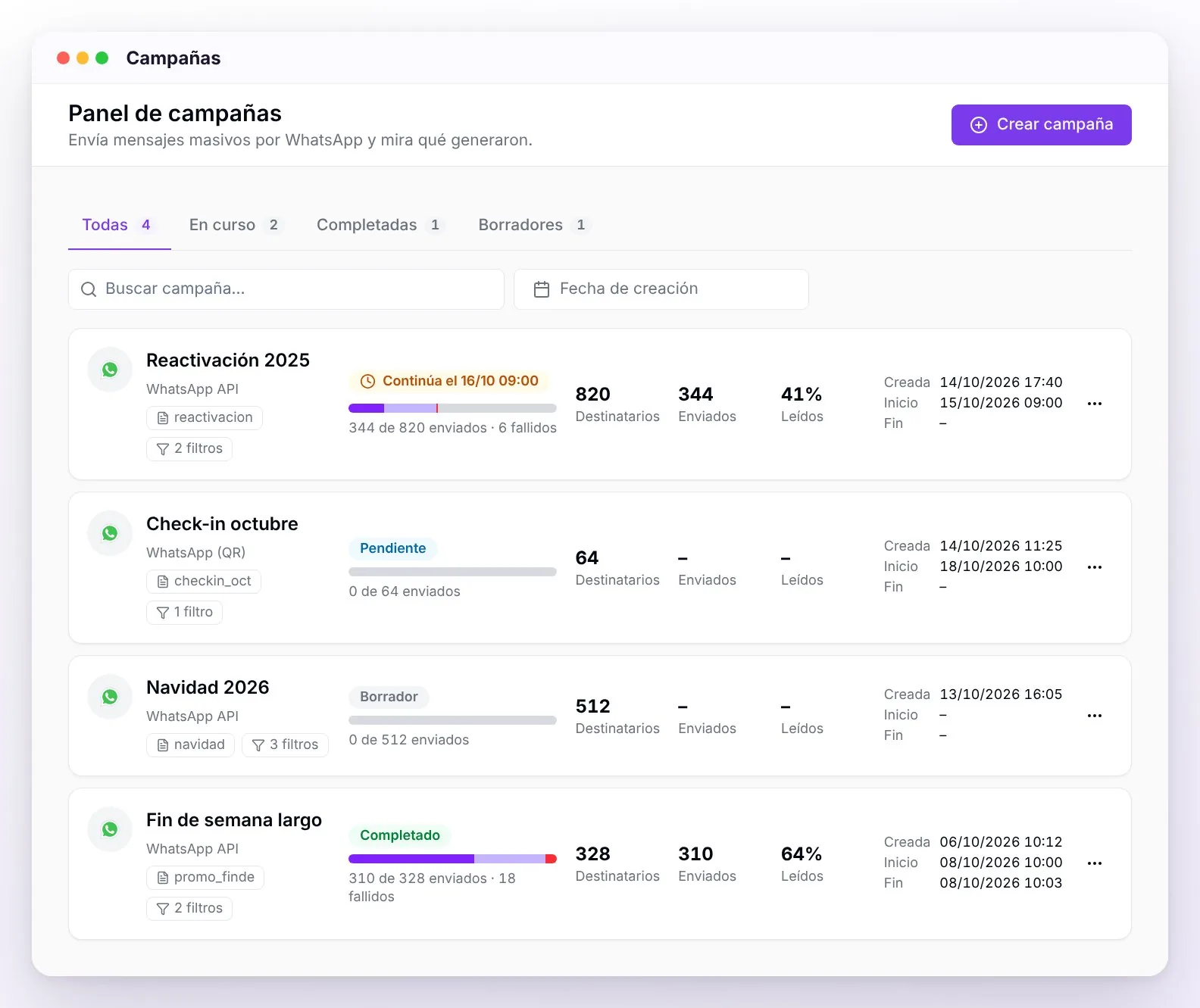Screen dimensions: 1200x1008
Task: Open the Completadas tab
Action: tap(380, 225)
